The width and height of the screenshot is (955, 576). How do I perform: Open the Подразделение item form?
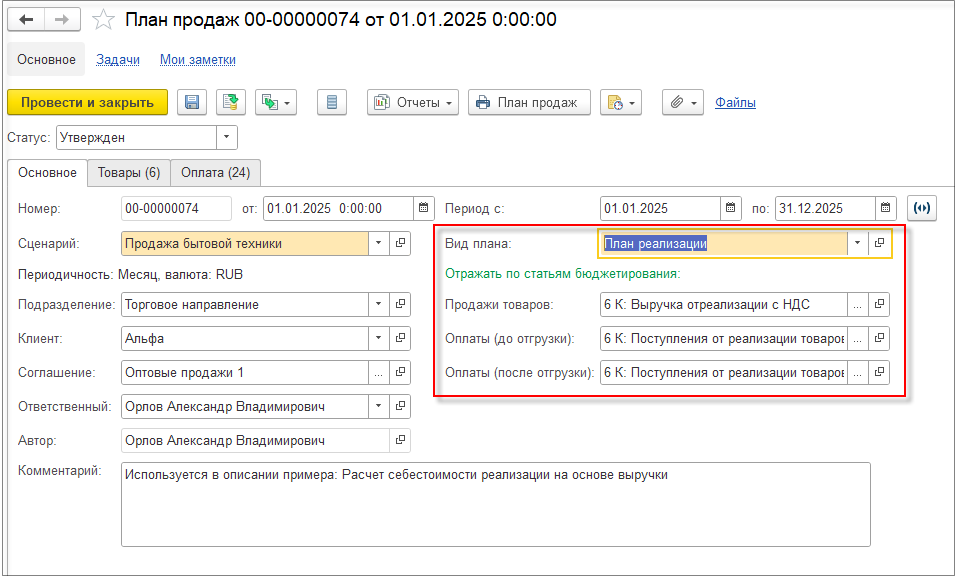pos(400,304)
